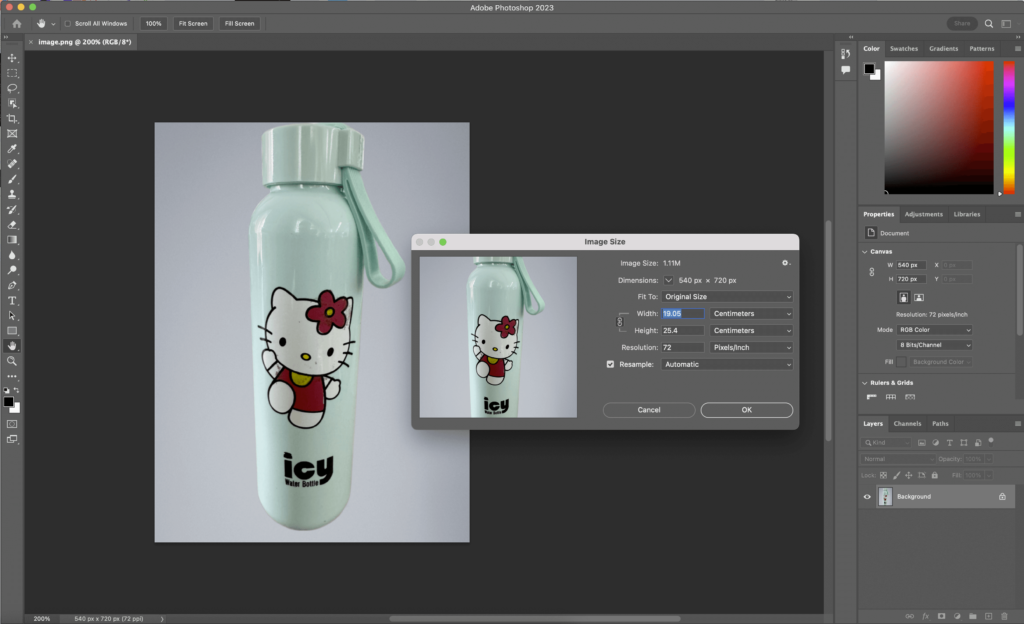This screenshot has width=1024, height=624.
Task: Click the Fit Screen button
Action: point(193,23)
